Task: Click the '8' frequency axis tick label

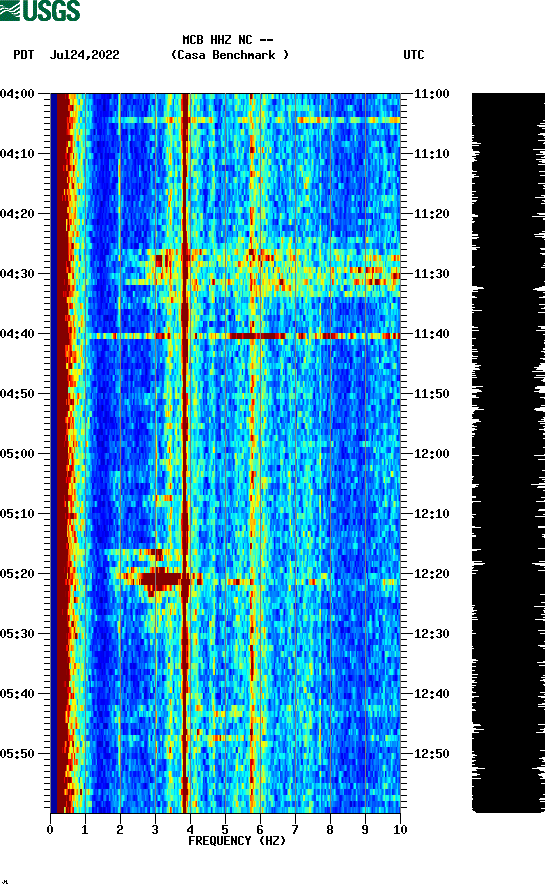Action: 330,830
